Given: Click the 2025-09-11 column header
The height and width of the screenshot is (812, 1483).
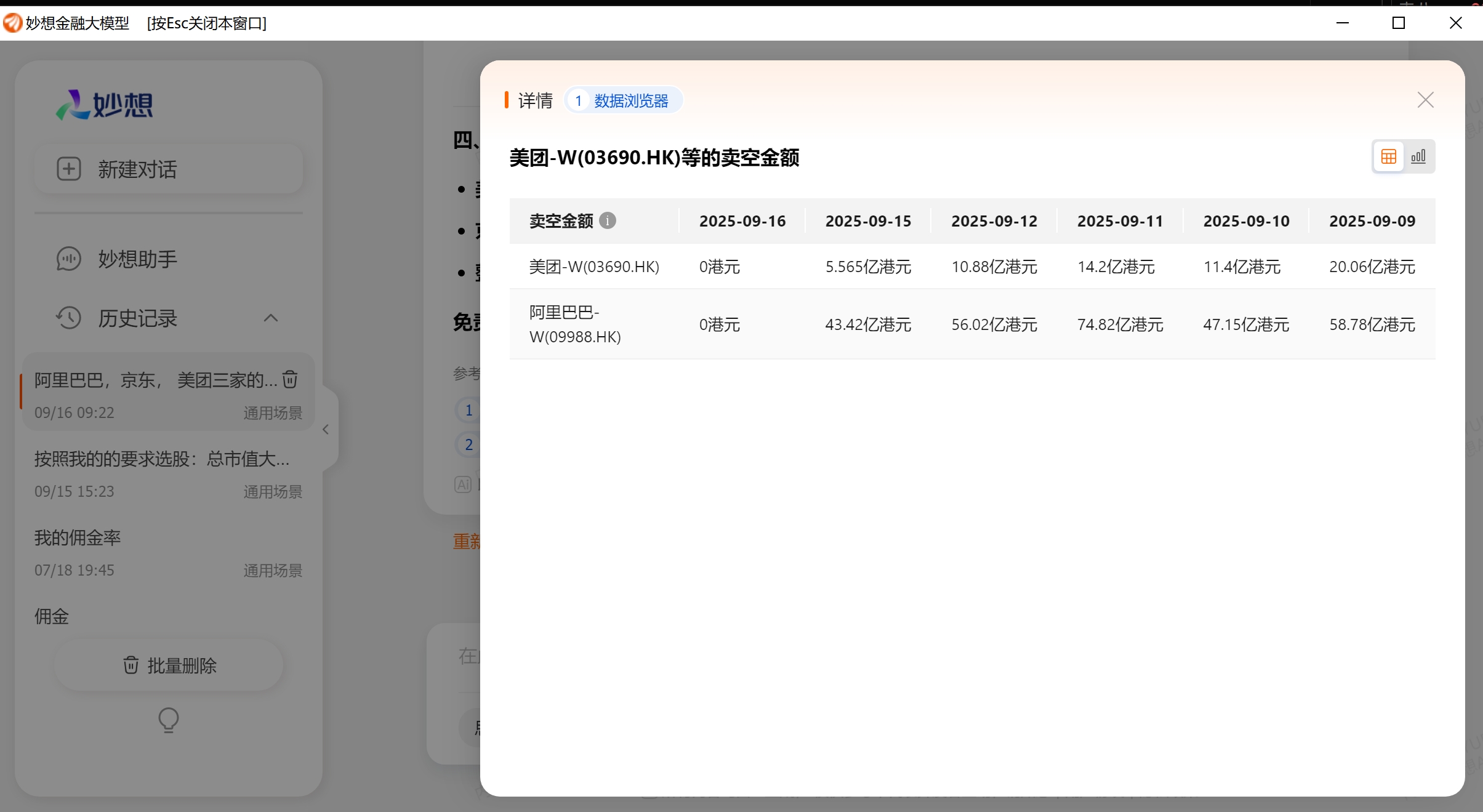Looking at the screenshot, I should pos(1120,221).
